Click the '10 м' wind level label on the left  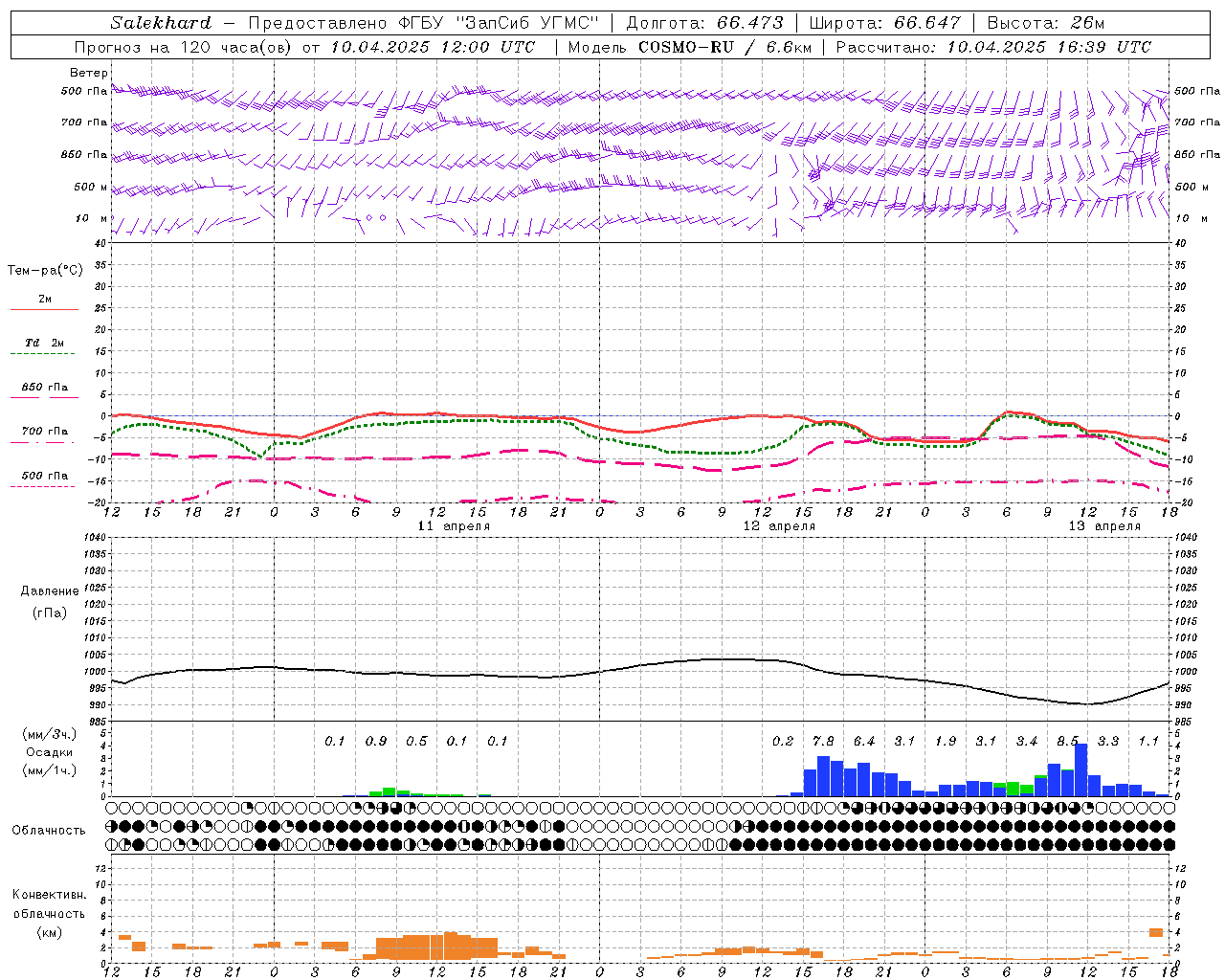coord(92,219)
